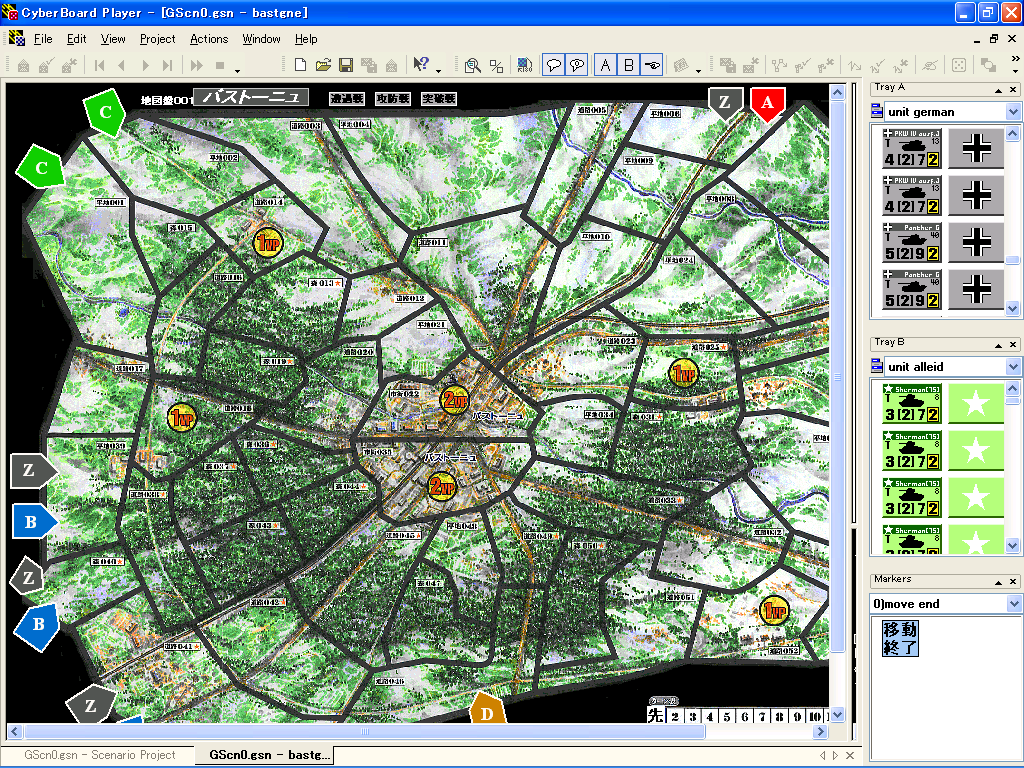1024x768 pixels.
Task: Fast-forward playback with double arrow
Action: click(x=196, y=65)
